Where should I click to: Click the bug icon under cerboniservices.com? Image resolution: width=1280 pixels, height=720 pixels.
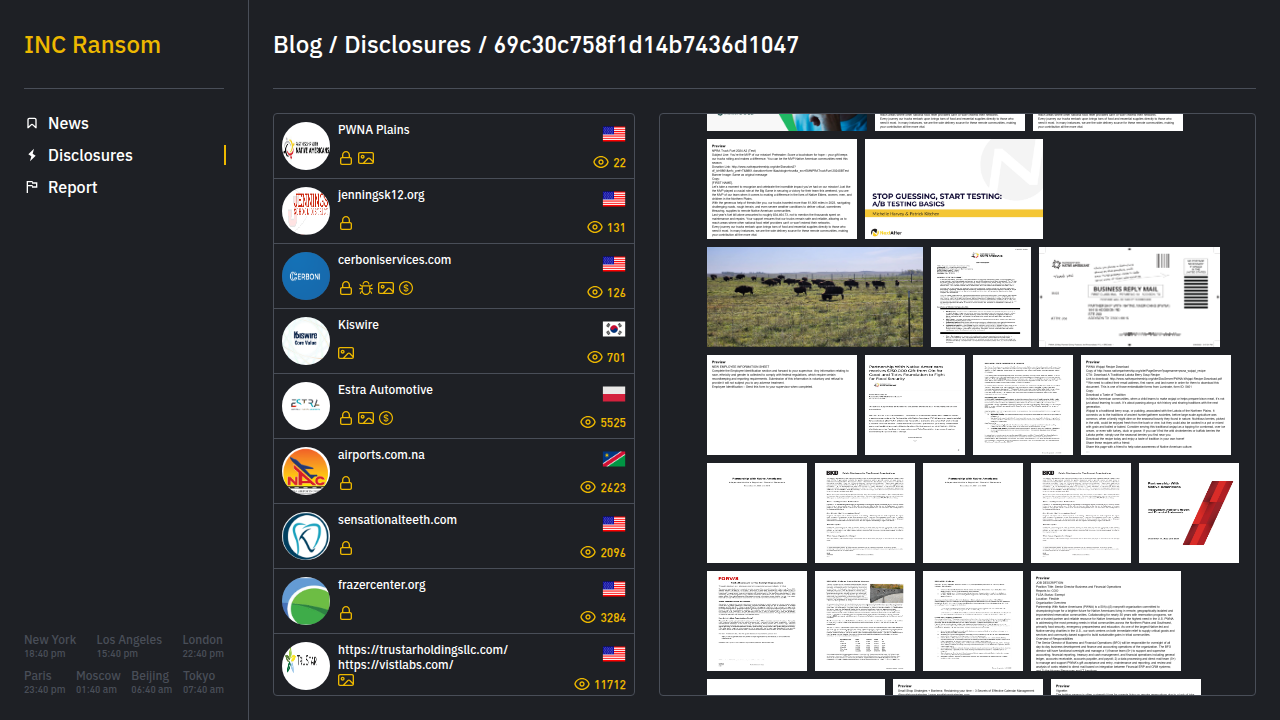click(366, 288)
